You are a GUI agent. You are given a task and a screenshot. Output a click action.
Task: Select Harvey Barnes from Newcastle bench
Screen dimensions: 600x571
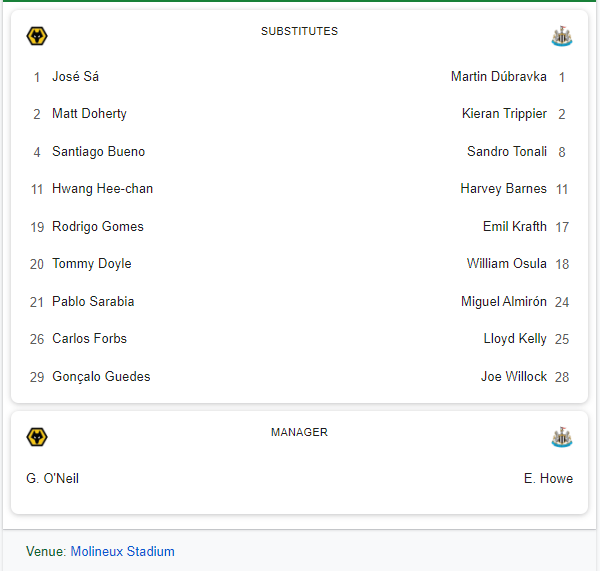point(504,189)
